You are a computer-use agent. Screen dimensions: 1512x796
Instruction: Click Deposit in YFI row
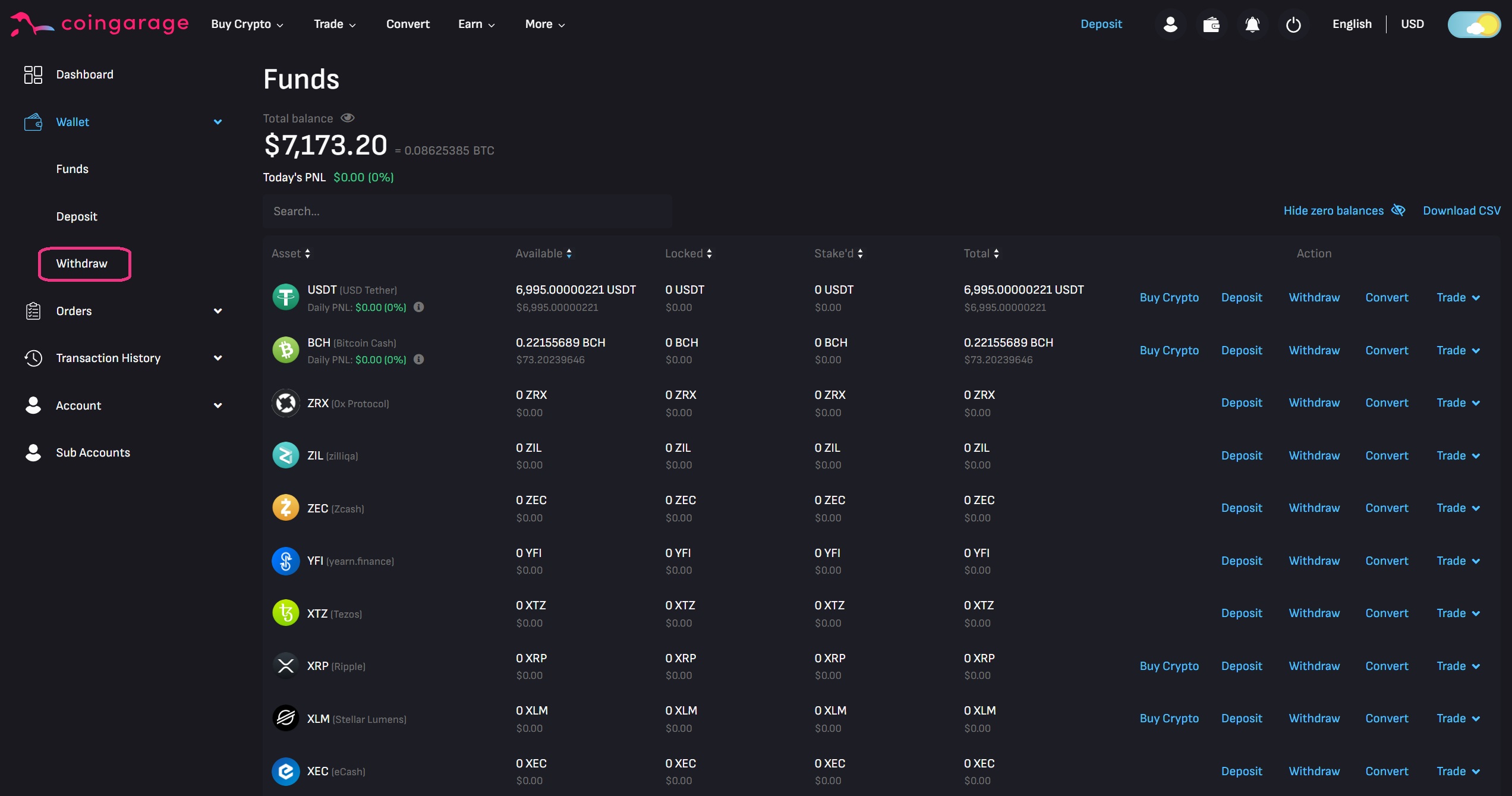[1242, 561]
